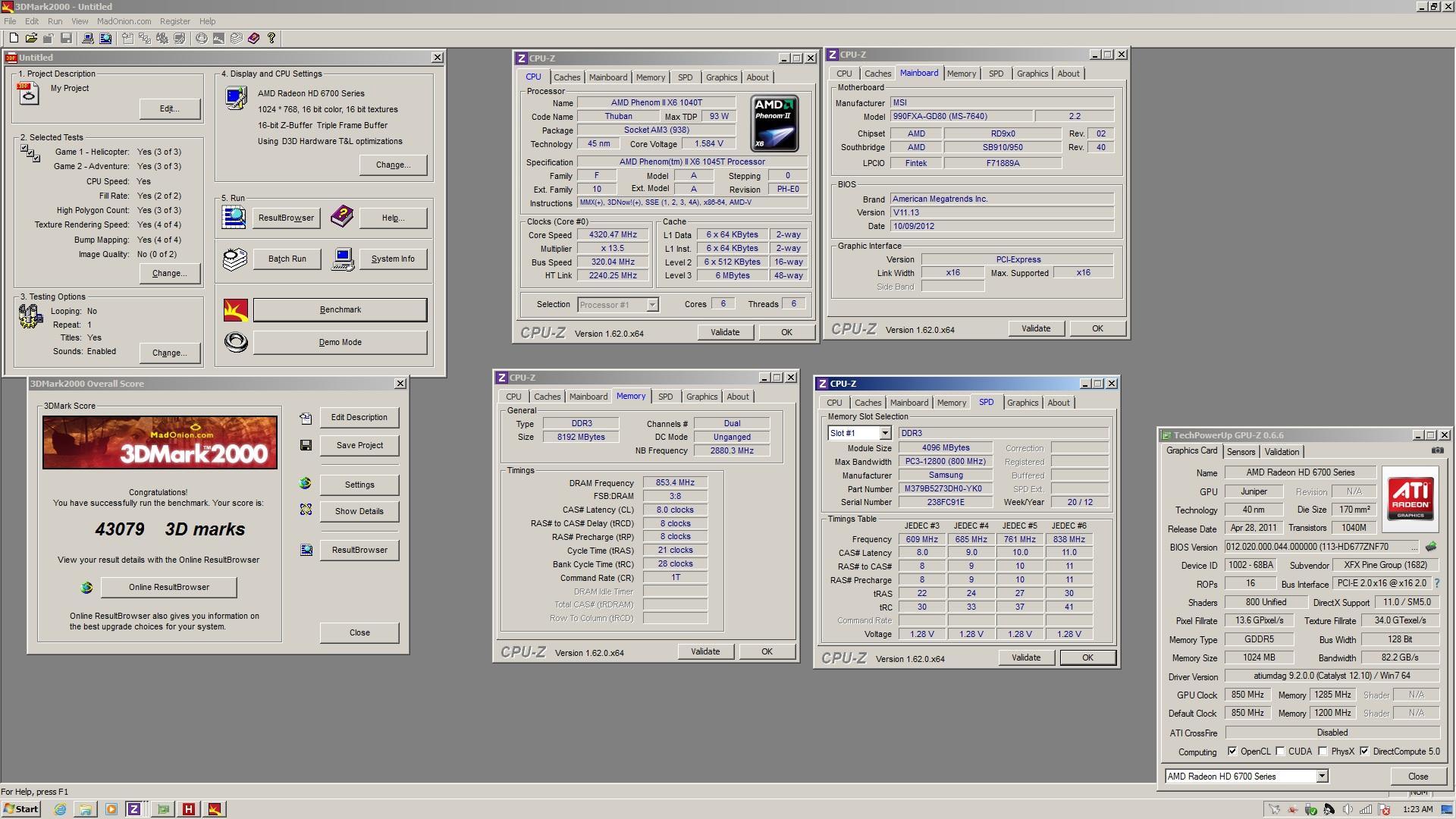
Task: Open the MadOnion.com menu
Action: (124, 21)
